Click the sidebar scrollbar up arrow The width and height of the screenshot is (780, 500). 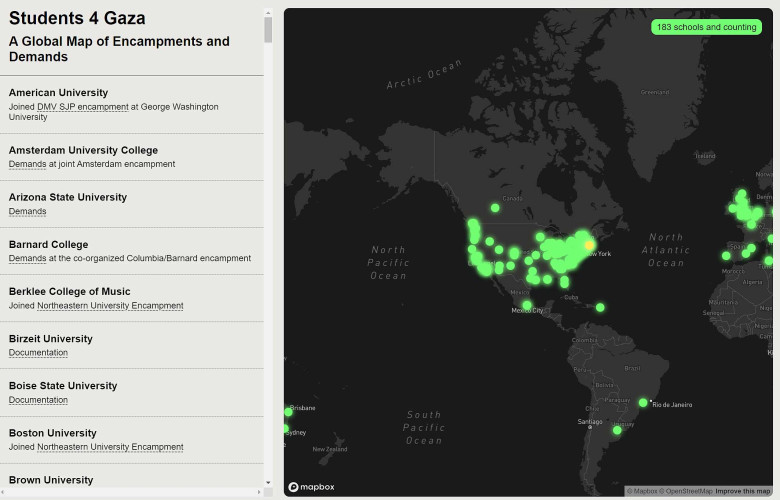tap(268, 13)
